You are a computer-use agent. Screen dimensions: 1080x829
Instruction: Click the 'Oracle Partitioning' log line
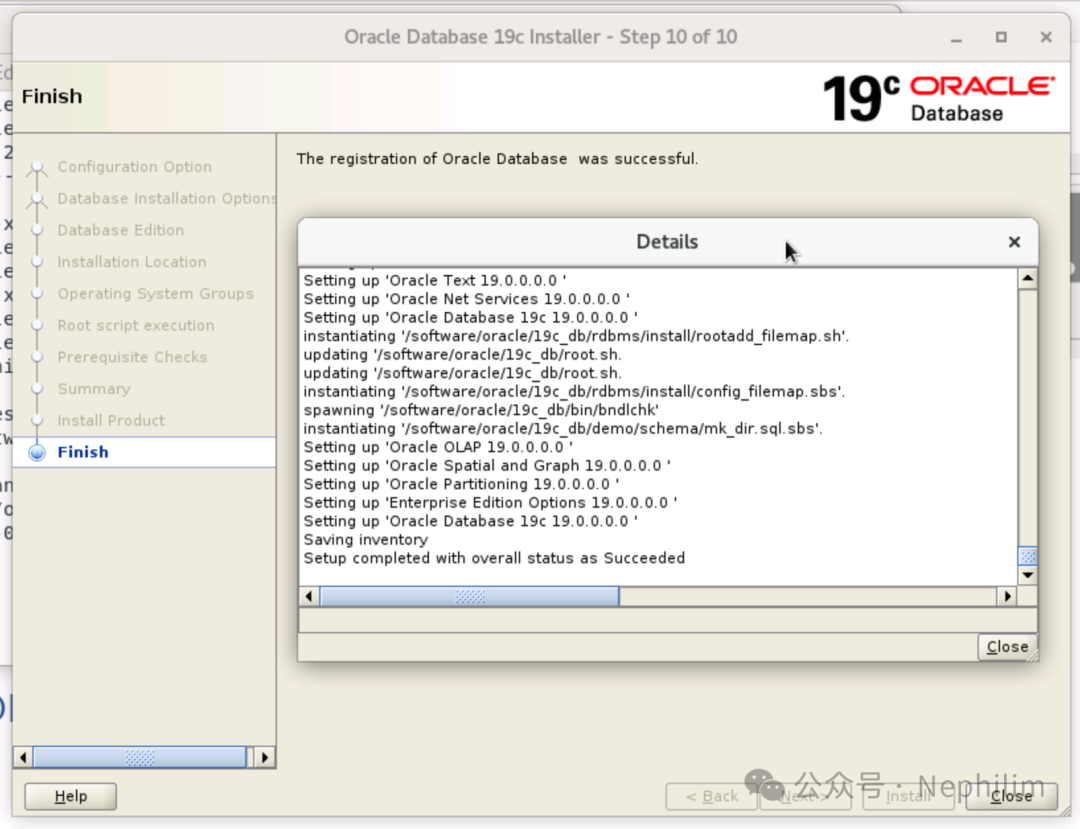coord(461,484)
